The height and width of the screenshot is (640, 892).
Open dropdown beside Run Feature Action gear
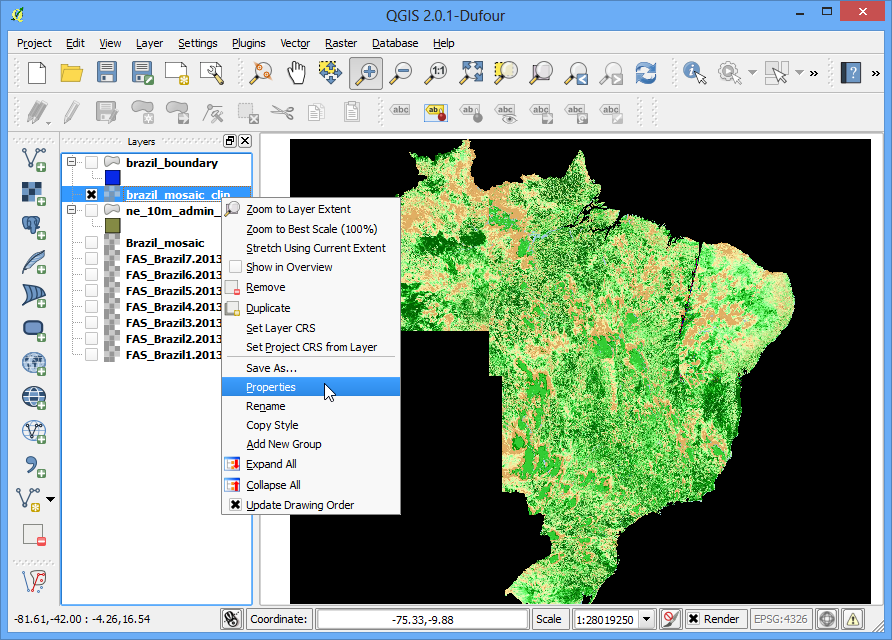pyautogui.click(x=752, y=73)
